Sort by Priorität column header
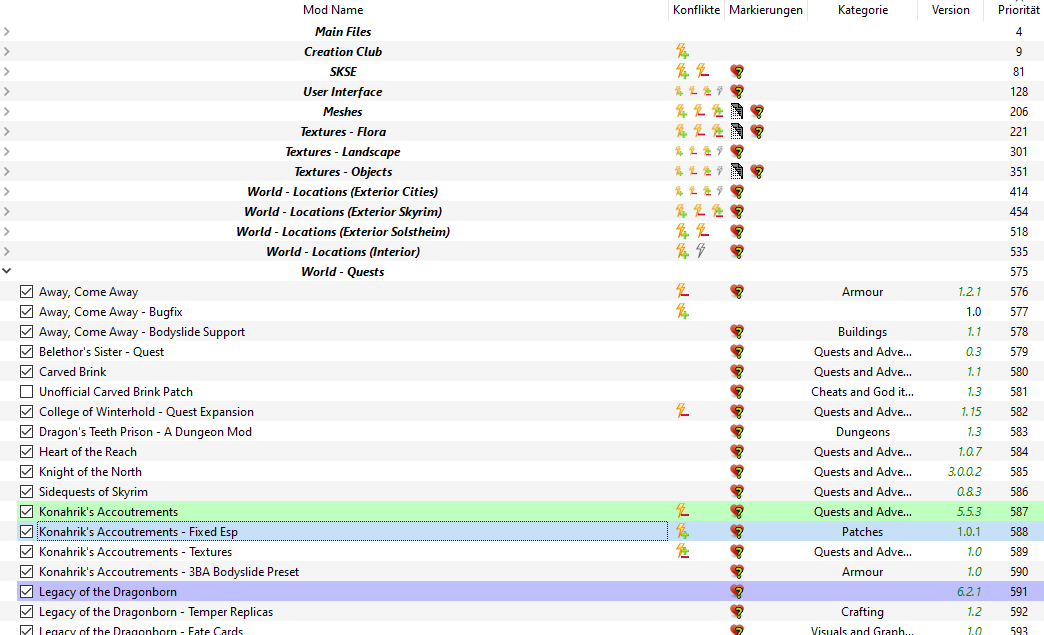 click(1018, 10)
